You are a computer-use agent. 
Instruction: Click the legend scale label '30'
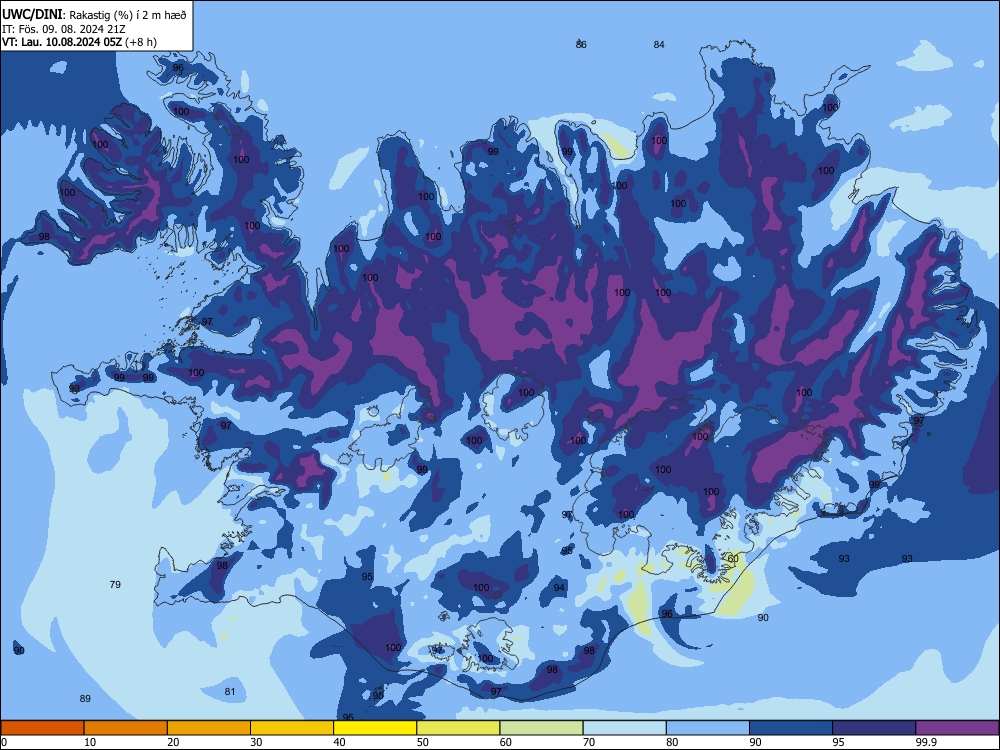pyautogui.click(x=256, y=742)
